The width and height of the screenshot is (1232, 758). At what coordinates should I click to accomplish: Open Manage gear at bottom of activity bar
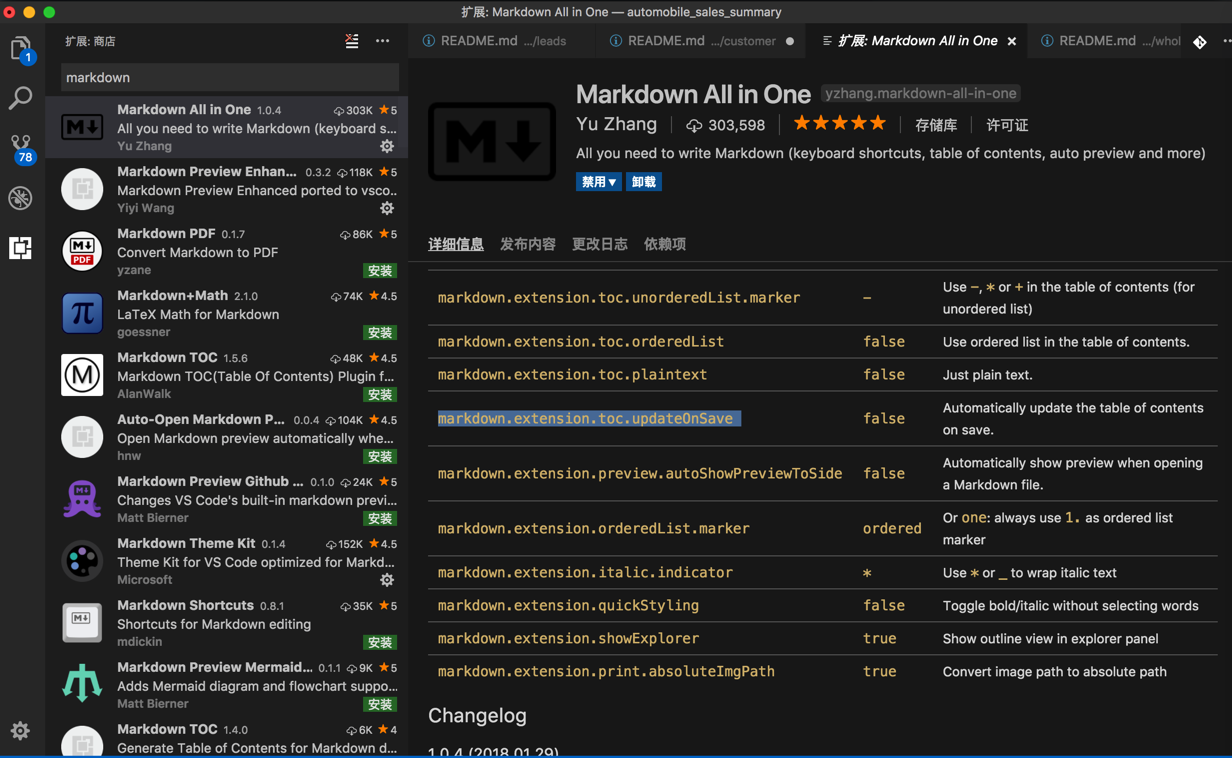coord(20,731)
